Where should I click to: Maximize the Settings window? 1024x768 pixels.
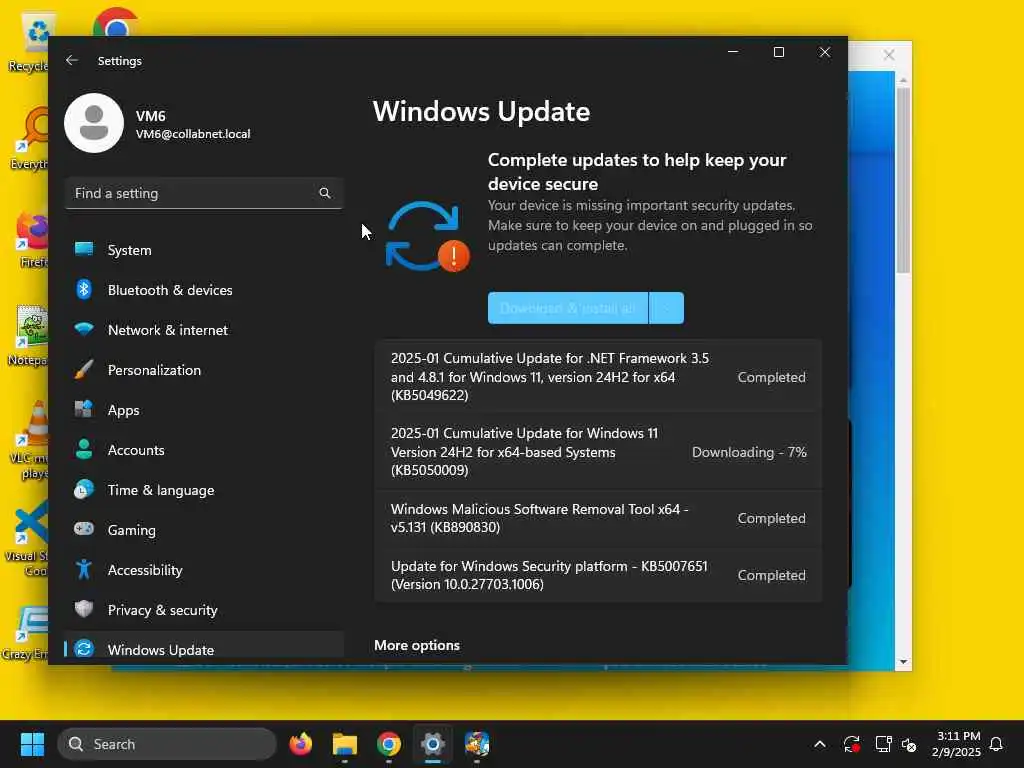pos(778,52)
